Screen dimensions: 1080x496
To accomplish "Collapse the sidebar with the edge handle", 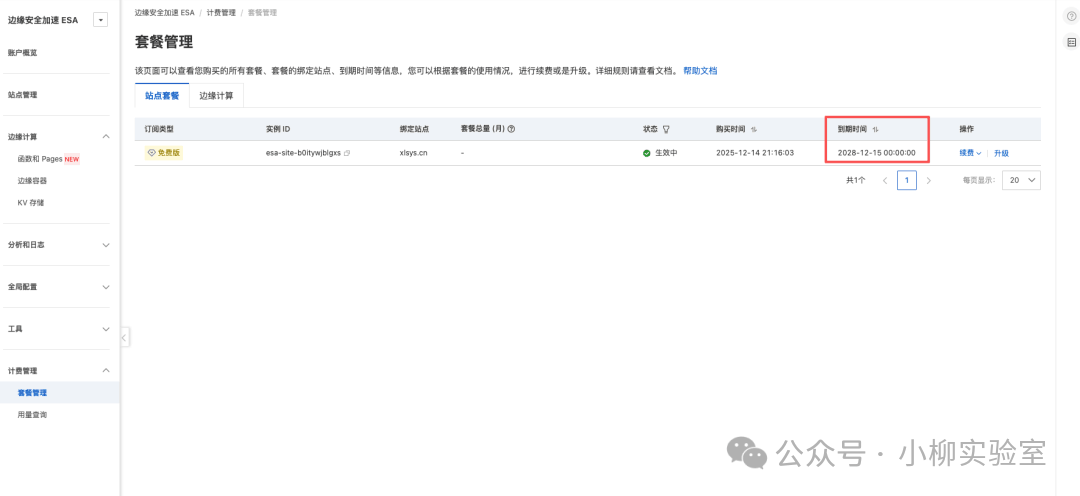I will pyautogui.click(x=124, y=338).
